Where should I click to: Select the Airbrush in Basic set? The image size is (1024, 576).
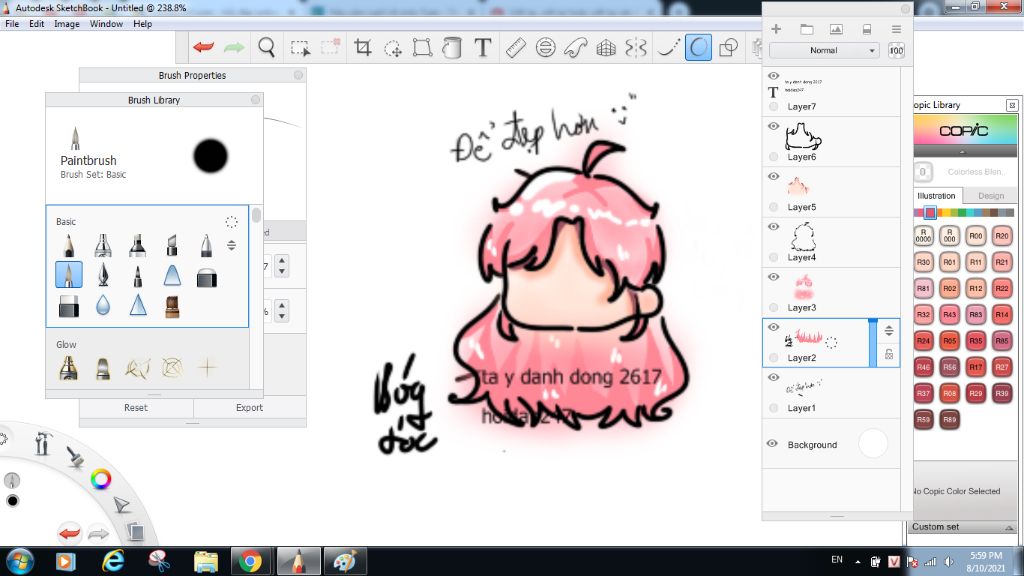(x=103, y=245)
